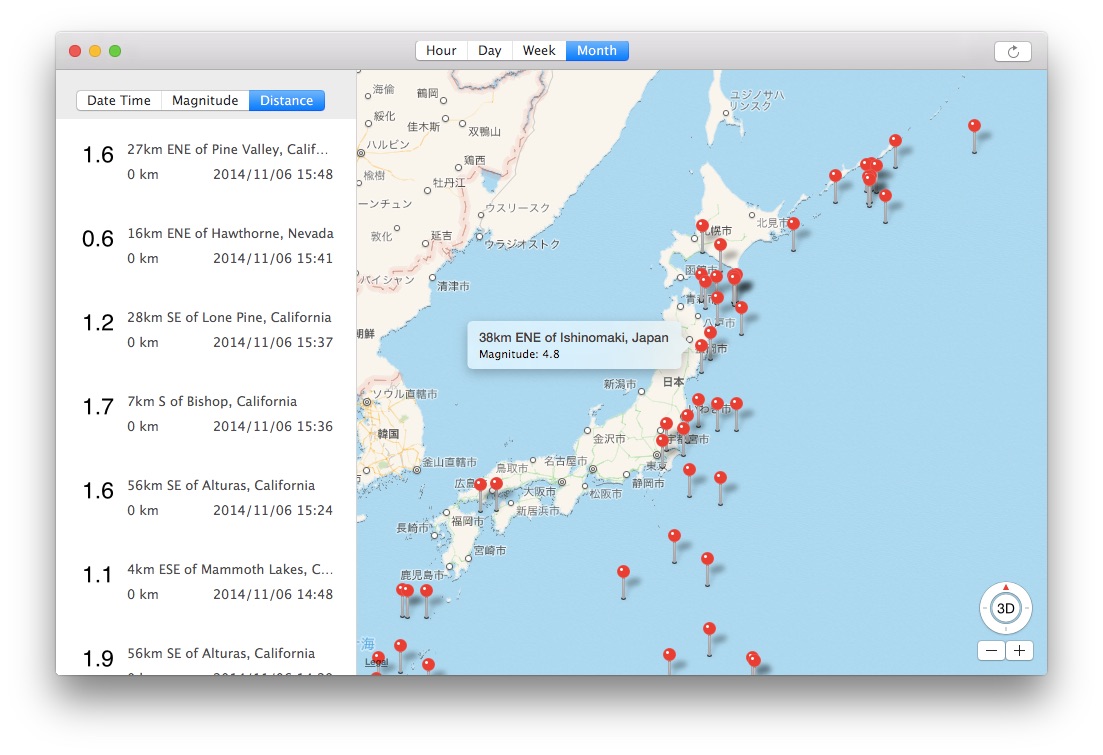This screenshot has height=755, width=1103.
Task: Select the pin nearest the 鹿児島市 label
Action: (426, 591)
